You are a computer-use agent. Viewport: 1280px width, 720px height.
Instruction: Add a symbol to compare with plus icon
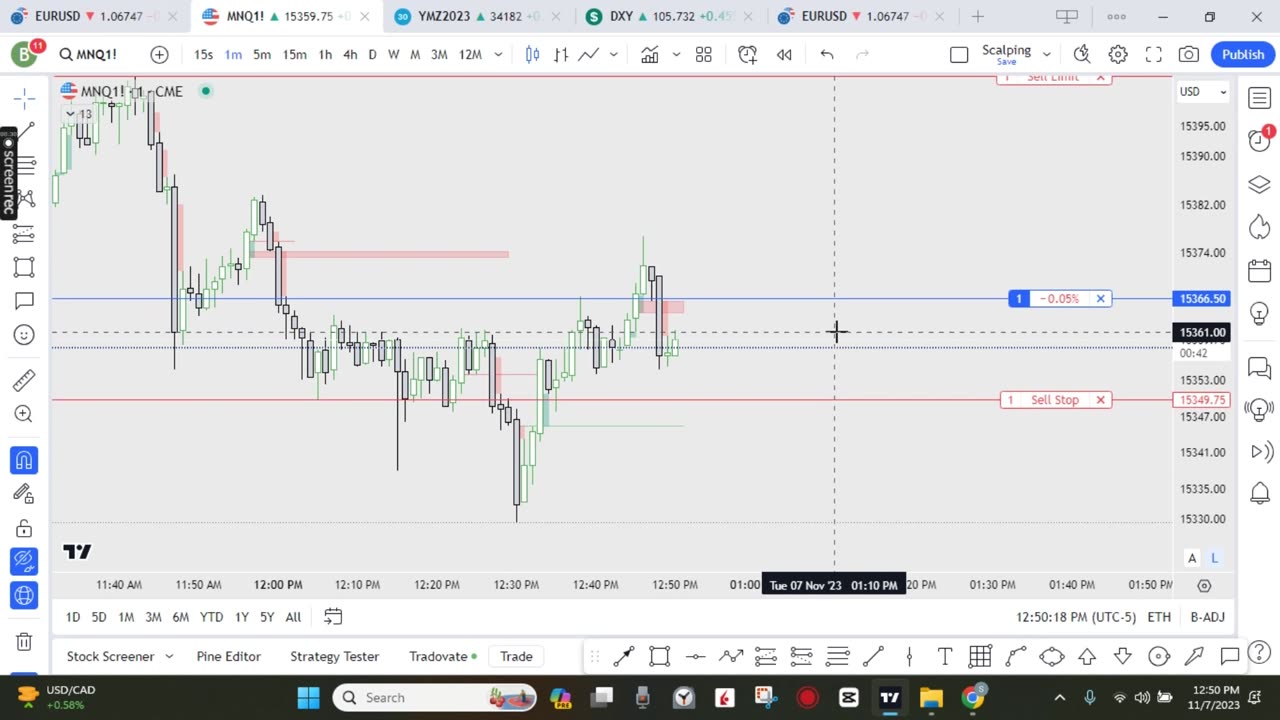[159, 55]
